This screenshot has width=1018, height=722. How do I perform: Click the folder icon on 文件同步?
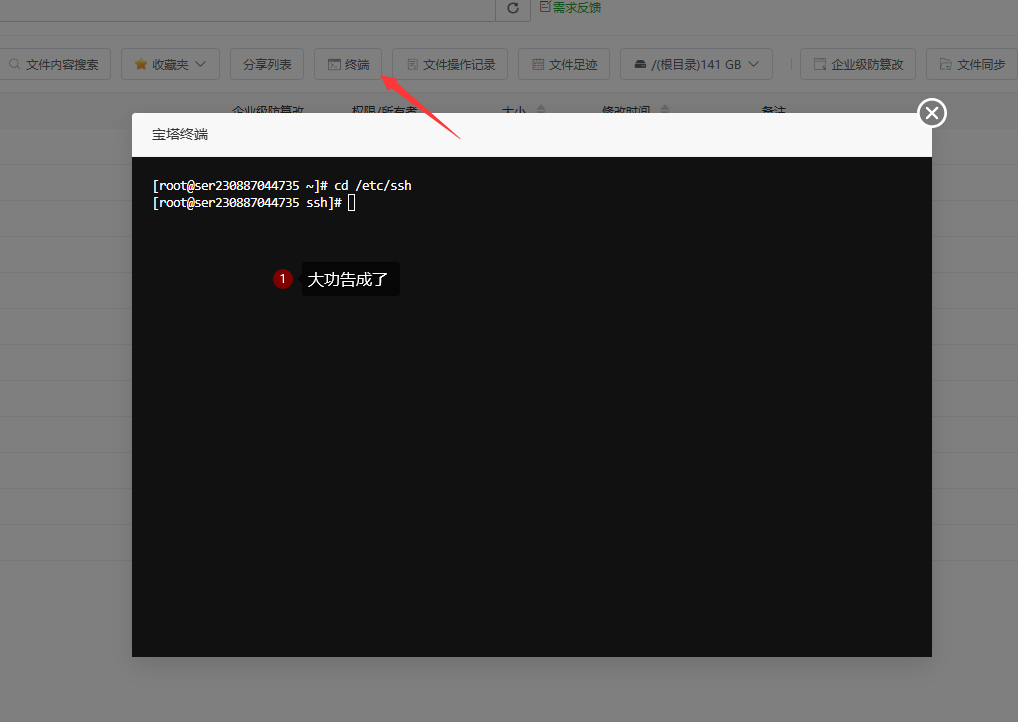coord(946,64)
